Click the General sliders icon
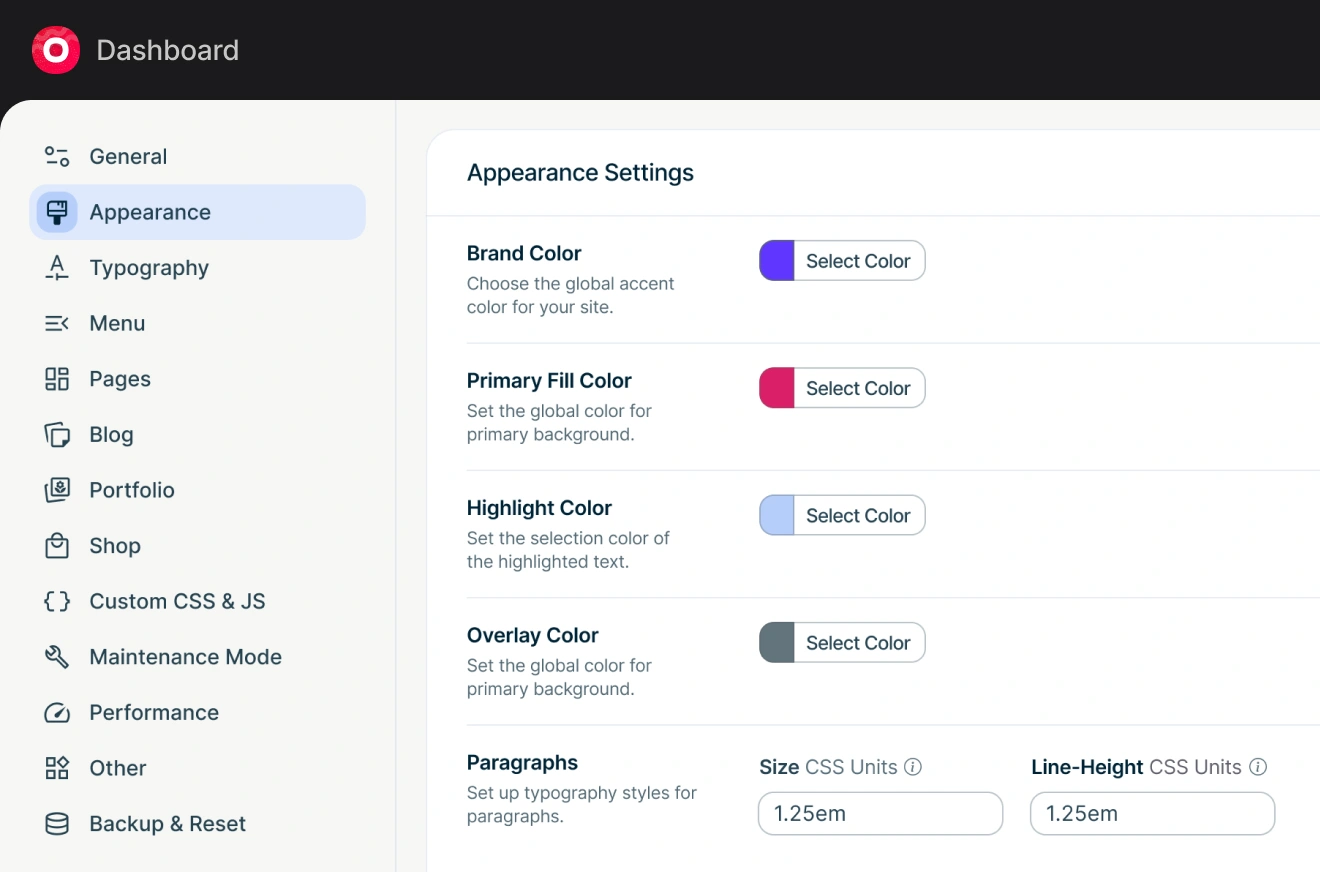 57,157
